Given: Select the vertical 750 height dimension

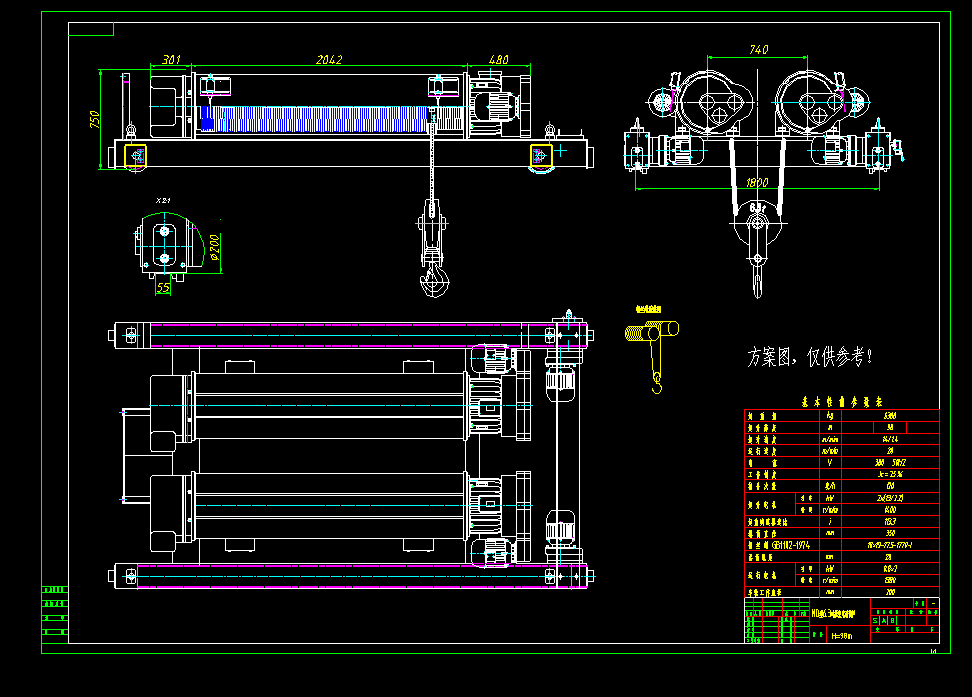Looking at the screenshot, I should (x=95, y=119).
